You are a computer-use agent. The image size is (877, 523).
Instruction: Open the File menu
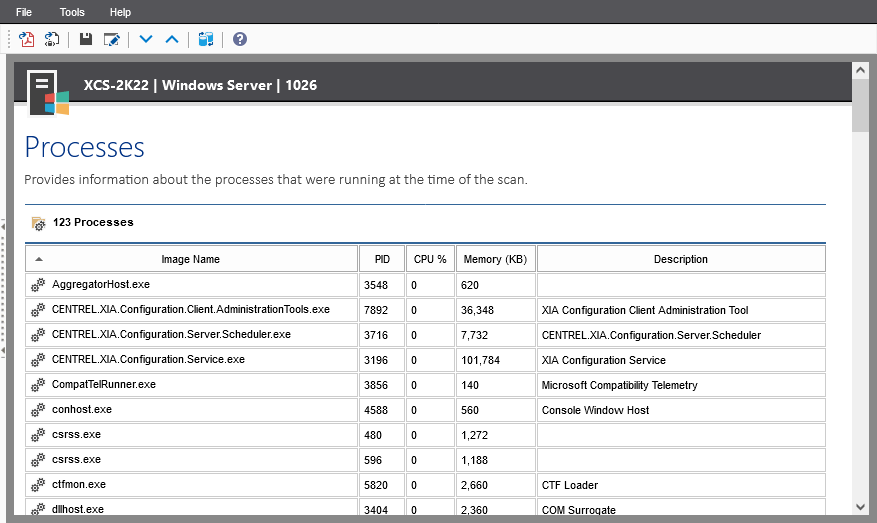pyautogui.click(x=23, y=12)
